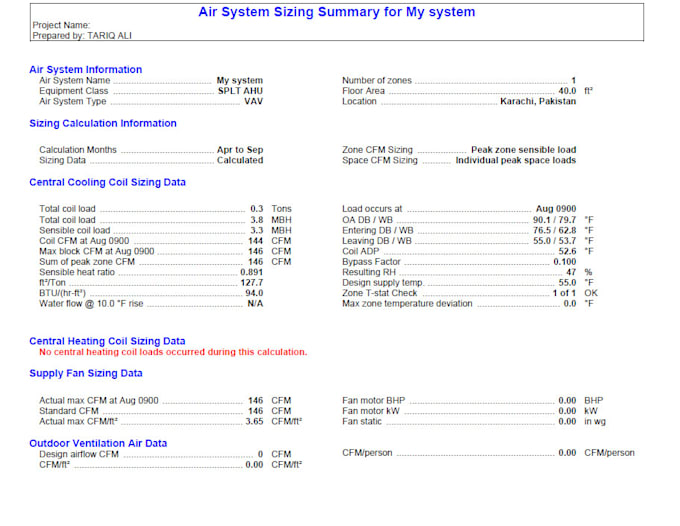Select the Air System Type value 'VAV'

[253, 101]
